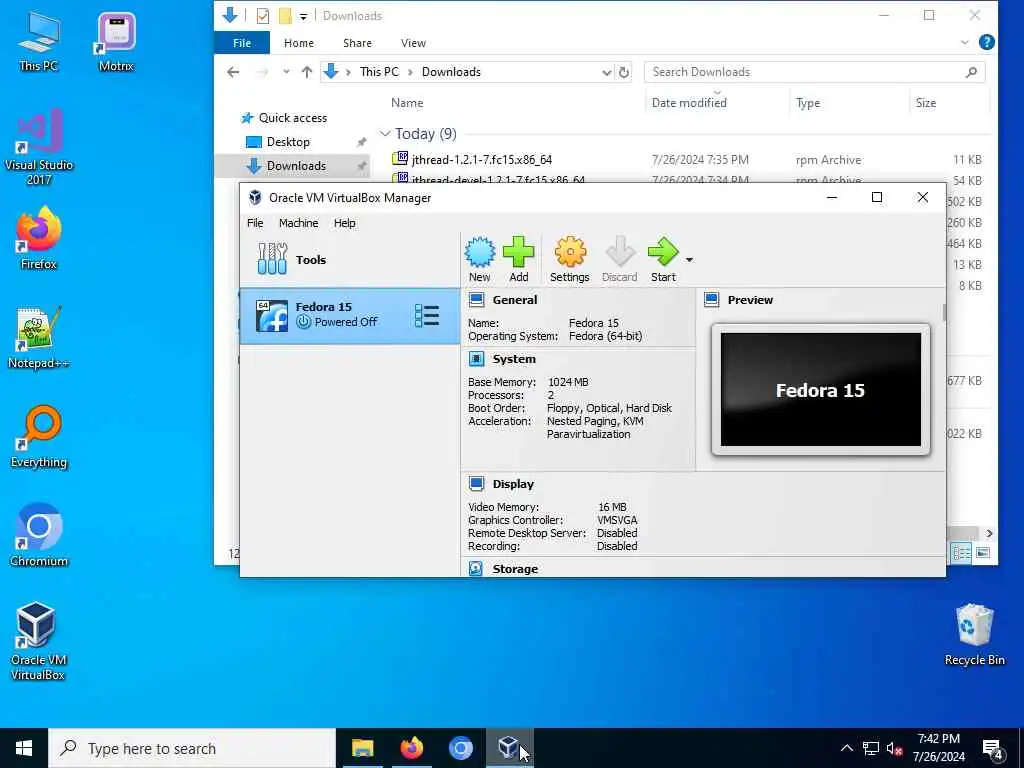The height and width of the screenshot is (768, 1024).
Task: Sort by Size column header
Action: (925, 103)
